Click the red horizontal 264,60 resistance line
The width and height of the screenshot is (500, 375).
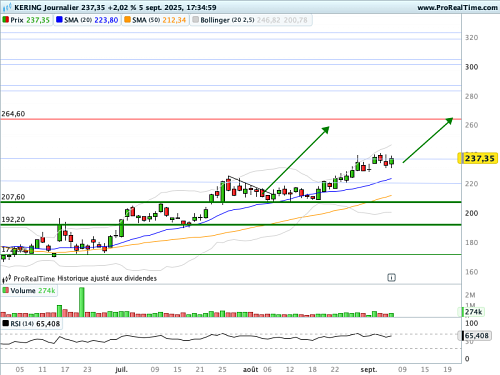pos(231,119)
